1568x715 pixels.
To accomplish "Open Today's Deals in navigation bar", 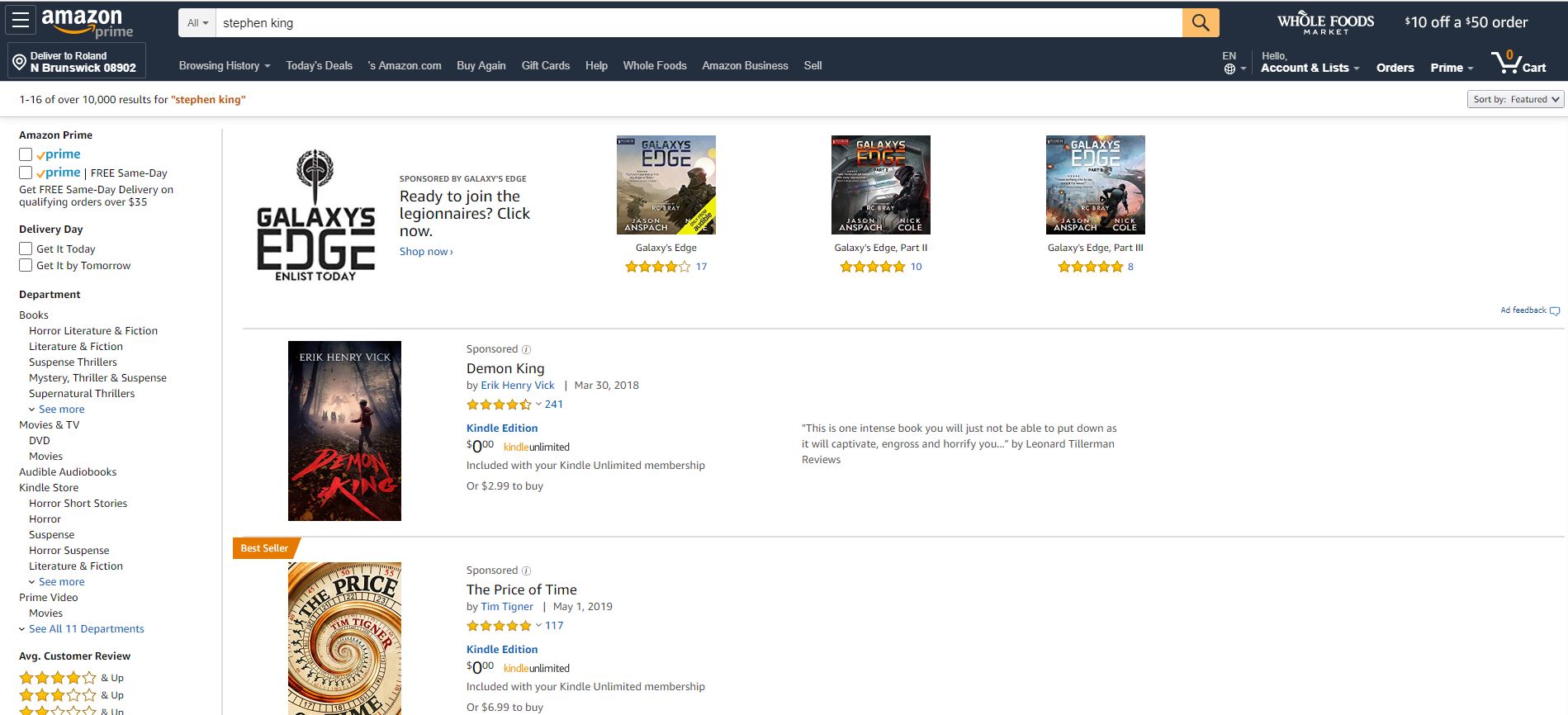I will pos(319,66).
